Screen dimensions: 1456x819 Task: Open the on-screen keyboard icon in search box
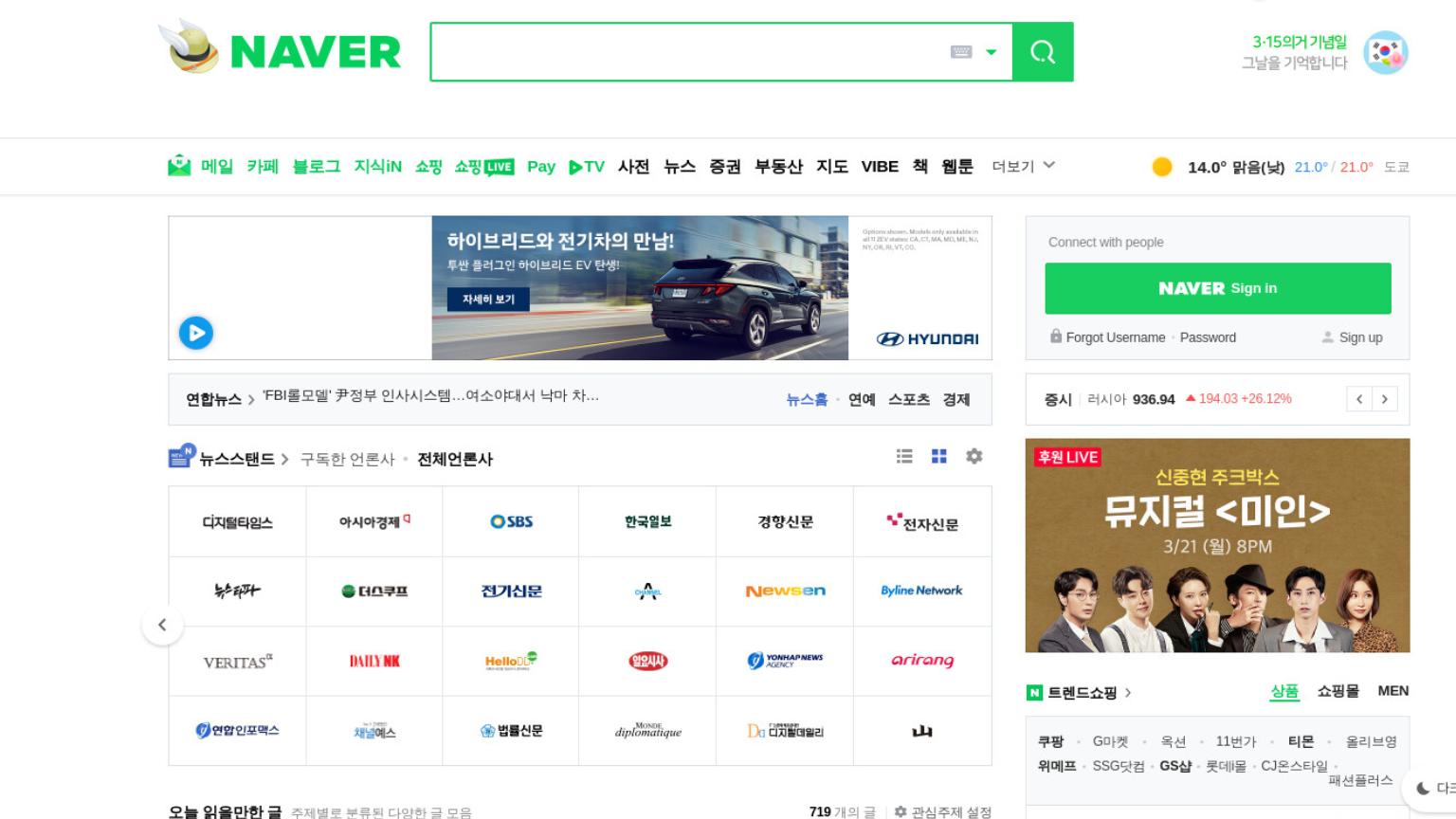click(961, 52)
